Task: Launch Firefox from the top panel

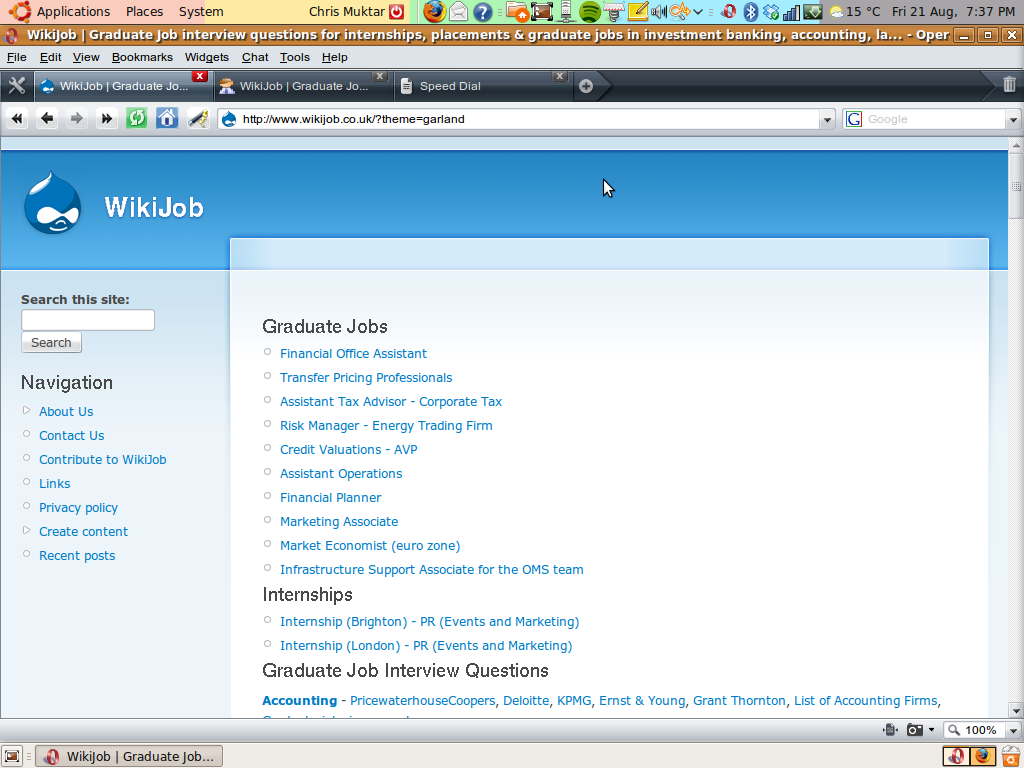Action: (x=434, y=11)
